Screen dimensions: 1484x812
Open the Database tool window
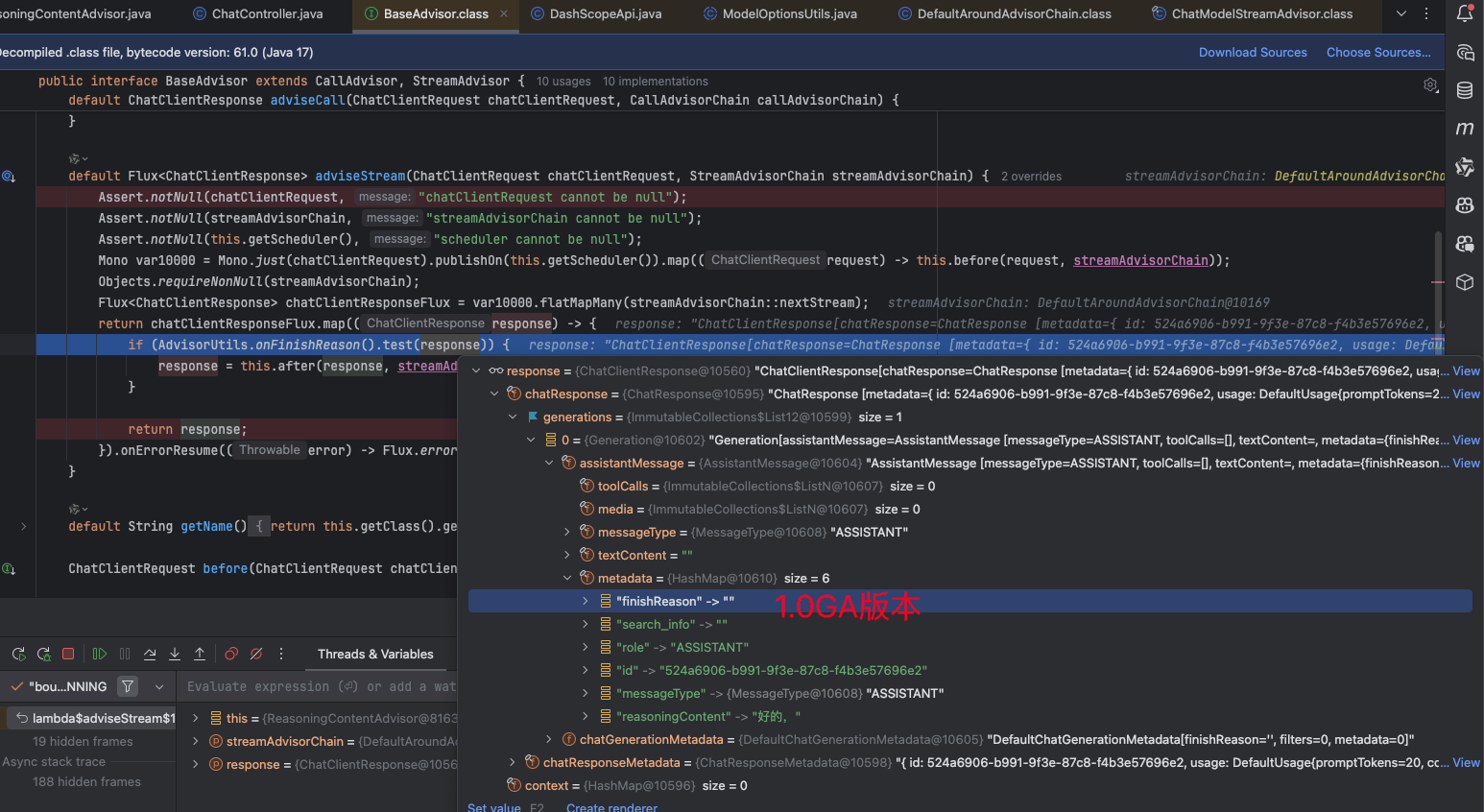pyautogui.click(x=1465, y=90)
